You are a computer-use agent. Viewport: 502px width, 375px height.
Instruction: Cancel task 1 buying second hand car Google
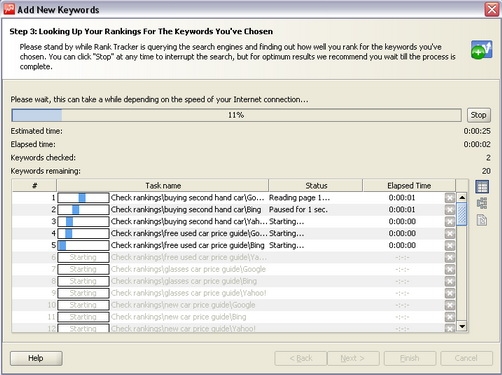click(450, 198)
